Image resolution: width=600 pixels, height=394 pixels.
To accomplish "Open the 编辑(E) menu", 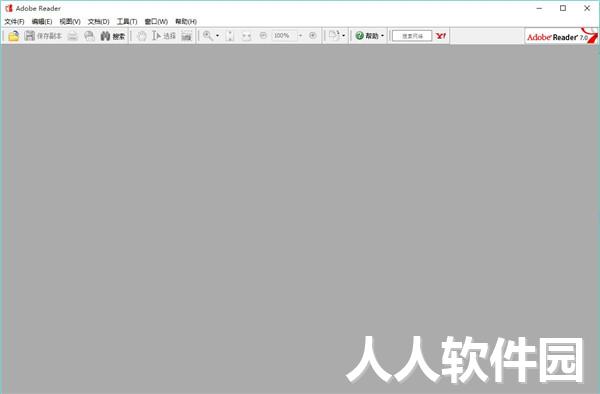I will click(42, 21).
